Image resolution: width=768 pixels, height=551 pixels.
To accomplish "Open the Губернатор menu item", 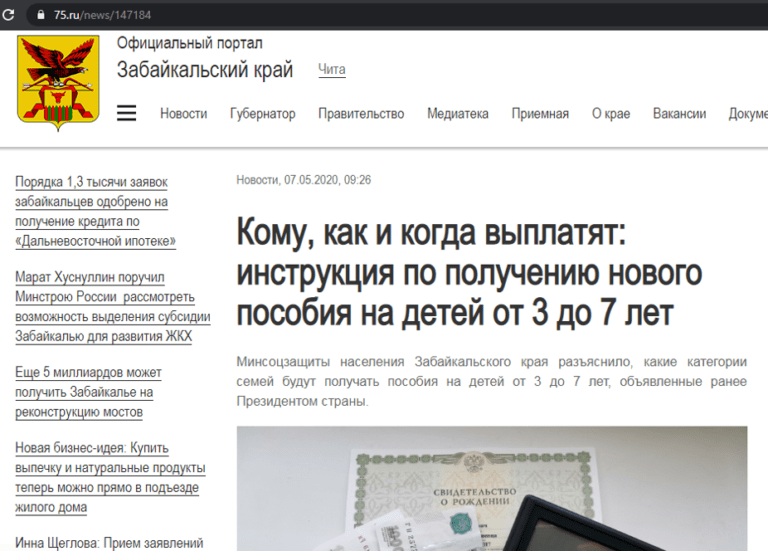I will pos(263,114).
